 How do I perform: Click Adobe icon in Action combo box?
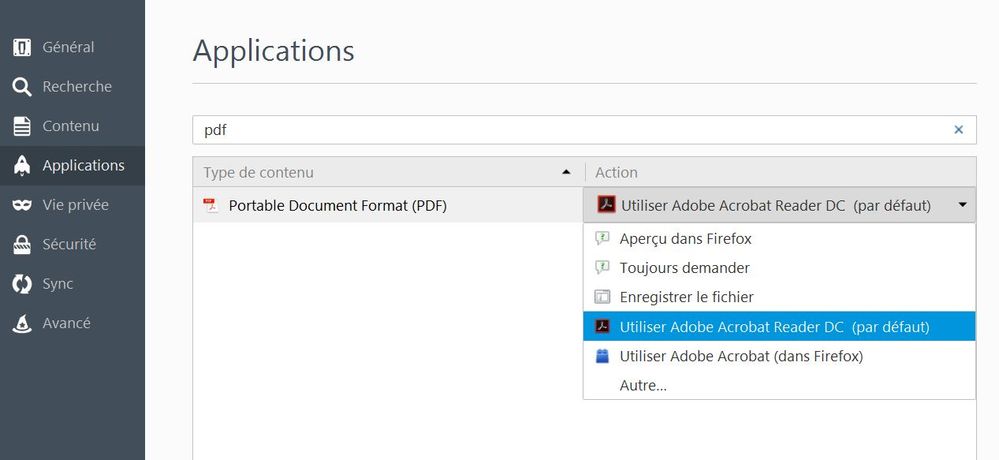coord(606,205)
